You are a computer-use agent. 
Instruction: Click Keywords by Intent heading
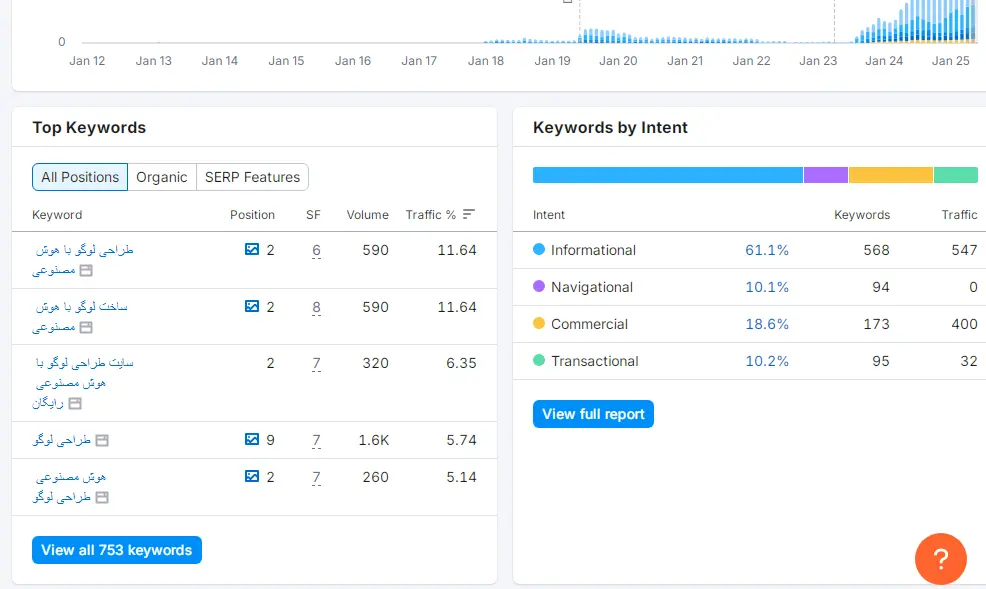pos(610,128)
